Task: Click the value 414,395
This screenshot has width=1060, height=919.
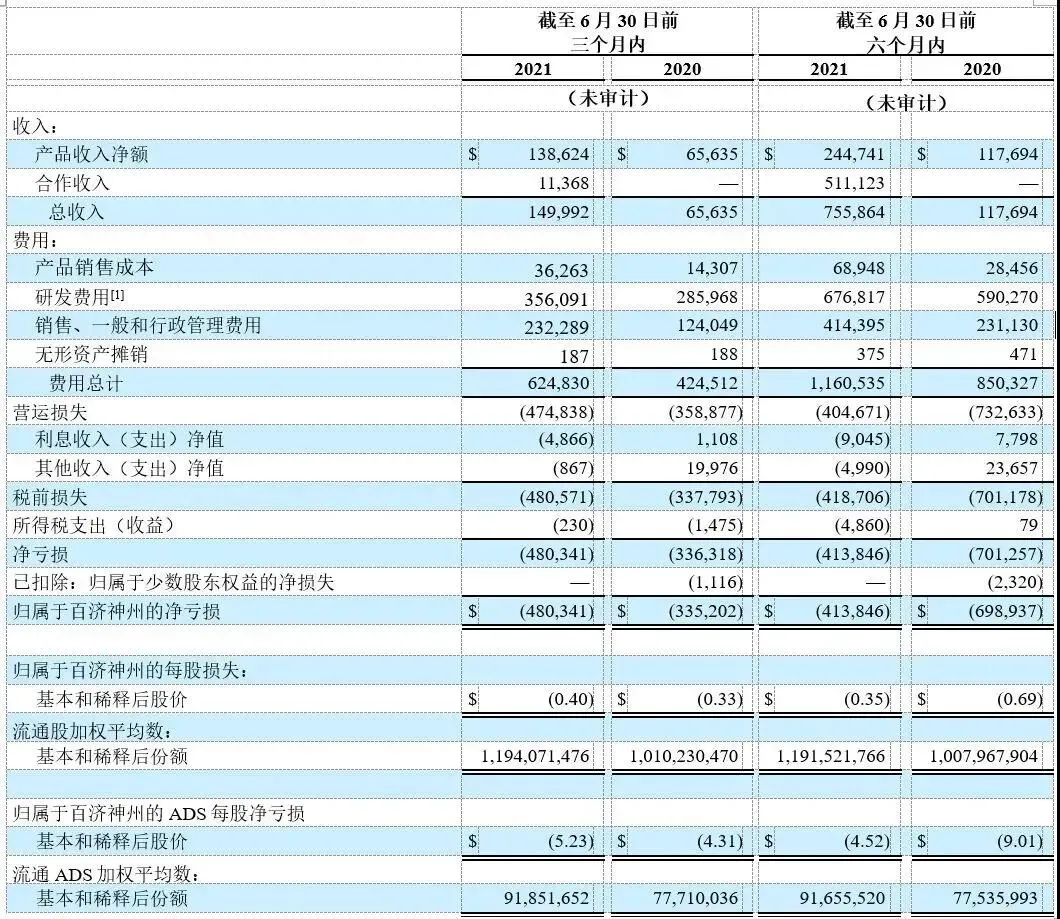Action: (x=854, y=325)
